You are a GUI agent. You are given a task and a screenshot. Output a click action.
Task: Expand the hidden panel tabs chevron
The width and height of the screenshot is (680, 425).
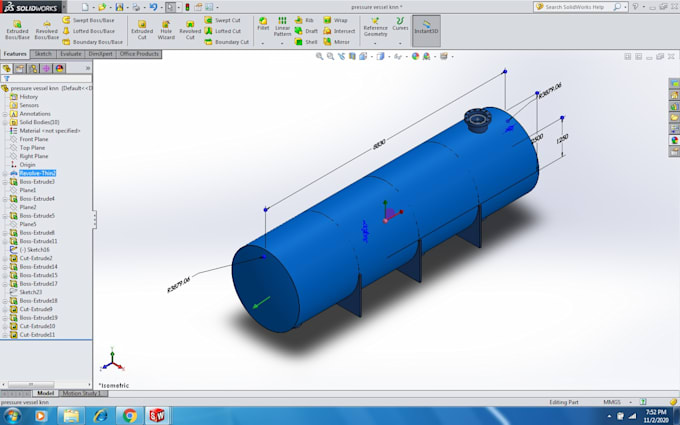(88, 69)
